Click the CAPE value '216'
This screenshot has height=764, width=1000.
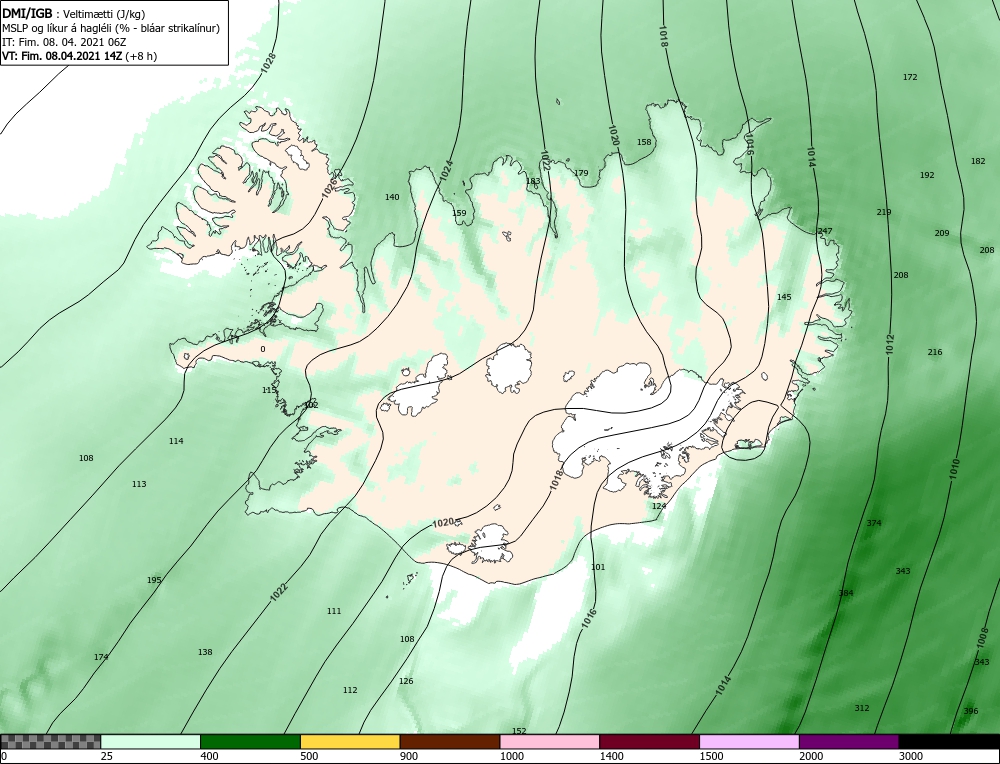(x=934, y=352)
